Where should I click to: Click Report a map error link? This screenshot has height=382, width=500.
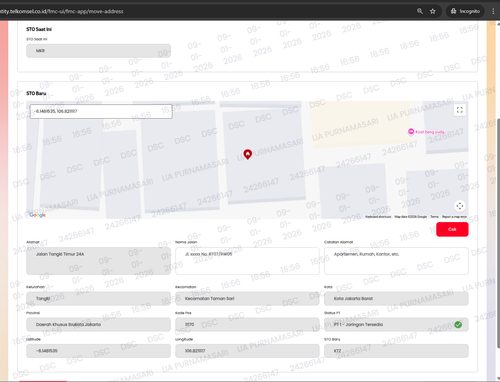pyautogui.click(x=454, y=217)
